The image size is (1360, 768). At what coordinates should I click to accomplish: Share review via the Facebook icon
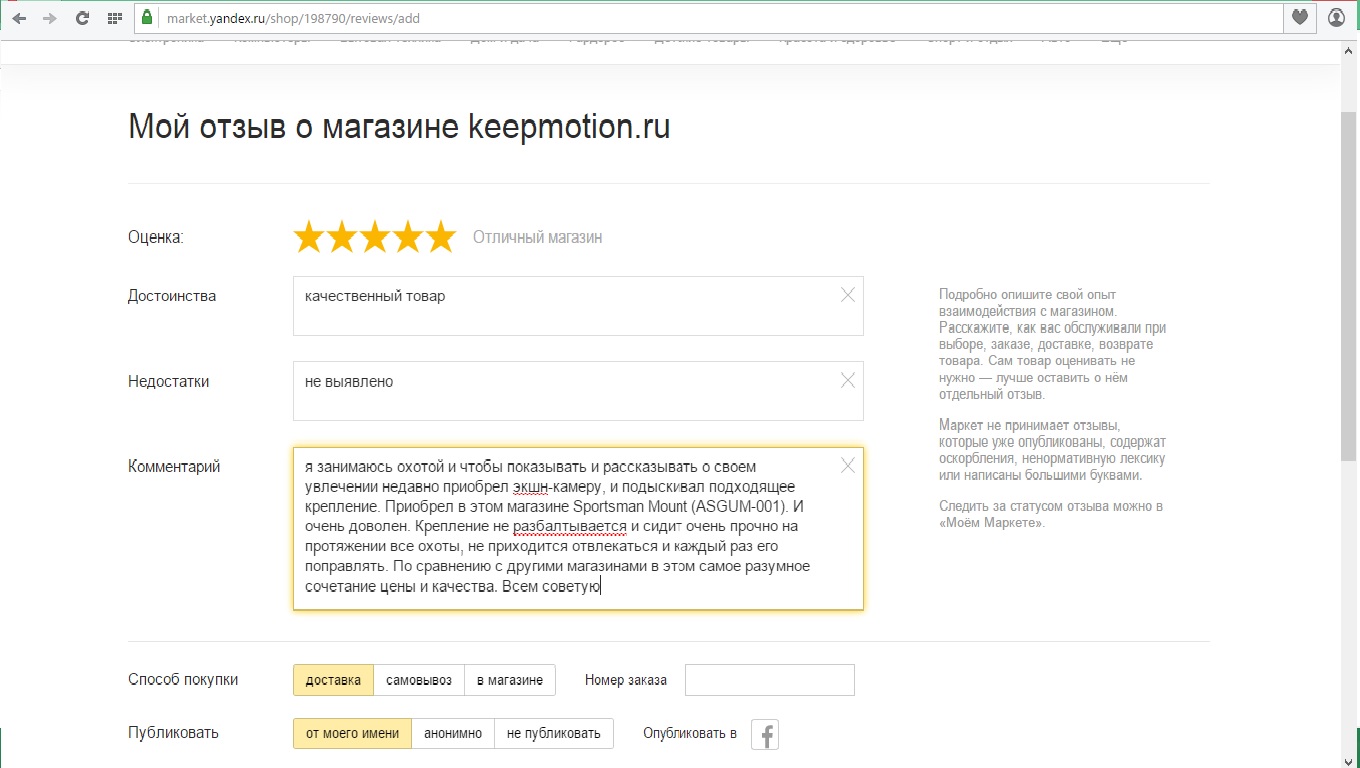[765, 735]
